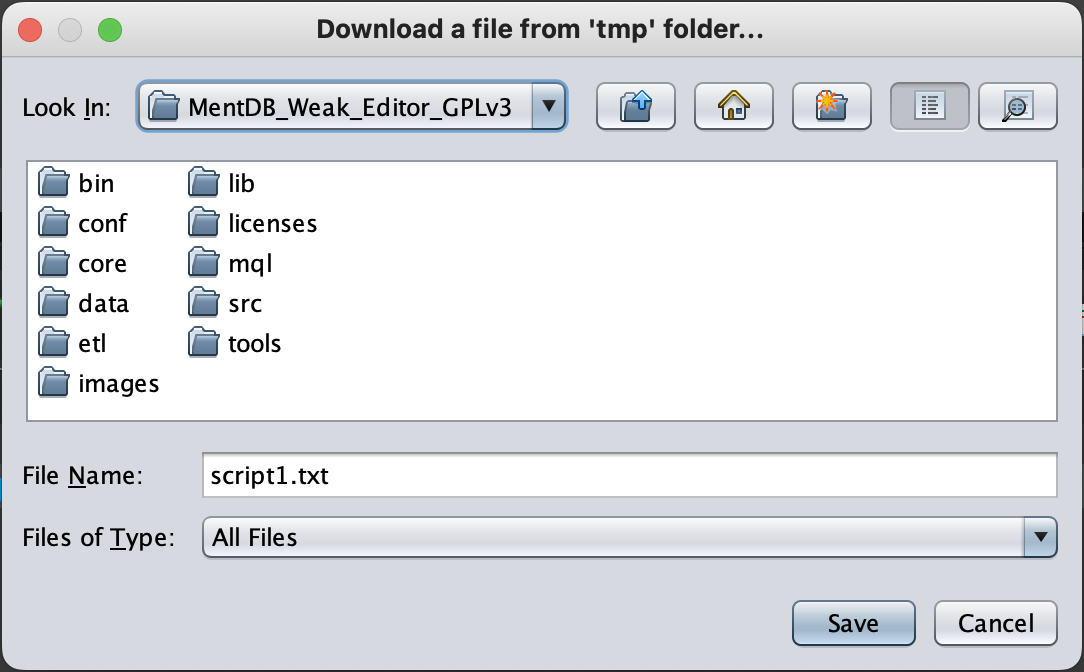Click the Up One Level folder icon
The width and height of the screenshot is (1084, 672).
[x=636, y=106]
